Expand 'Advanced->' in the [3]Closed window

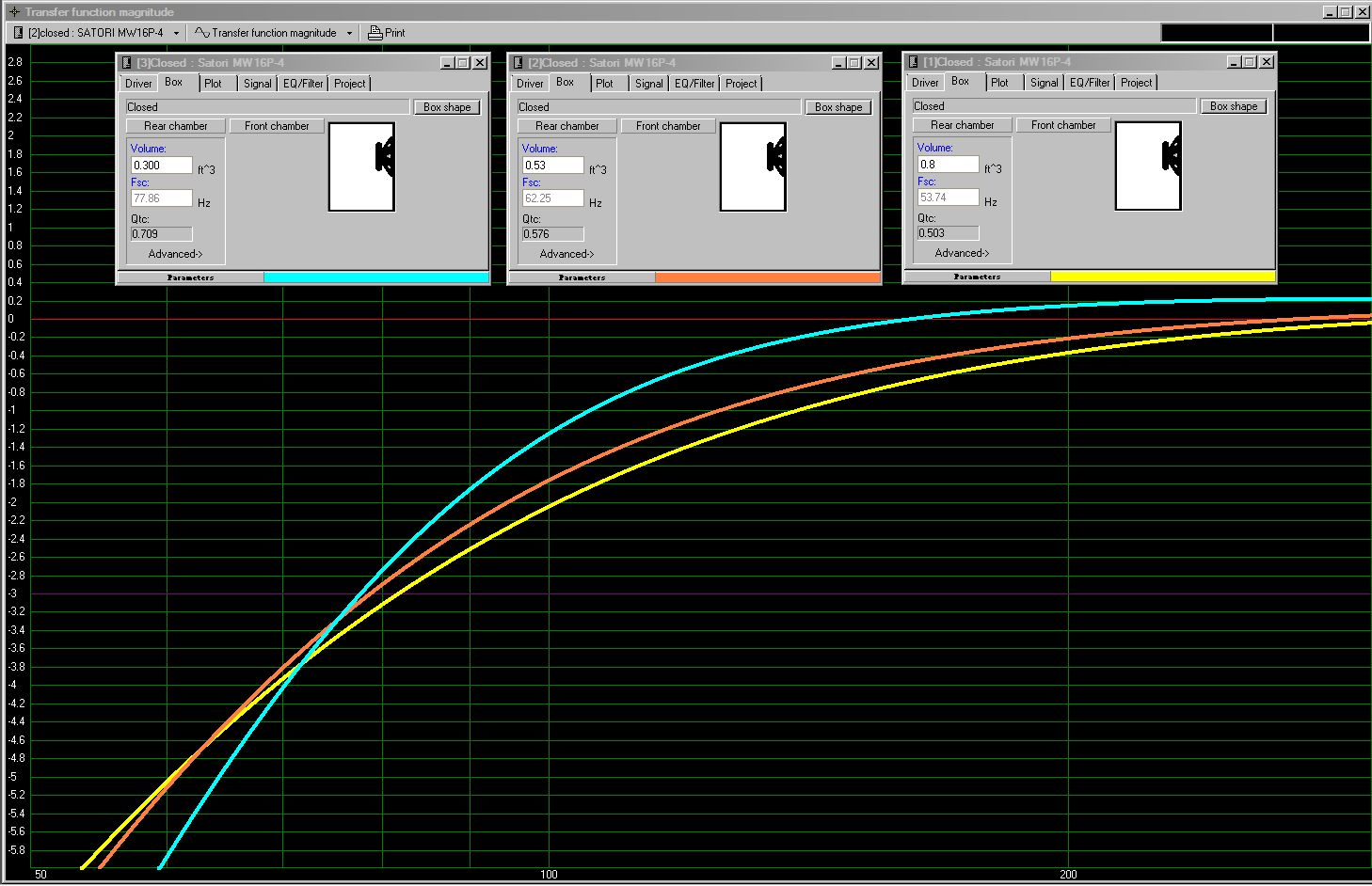pyautogui.click(x=175, y=254)
